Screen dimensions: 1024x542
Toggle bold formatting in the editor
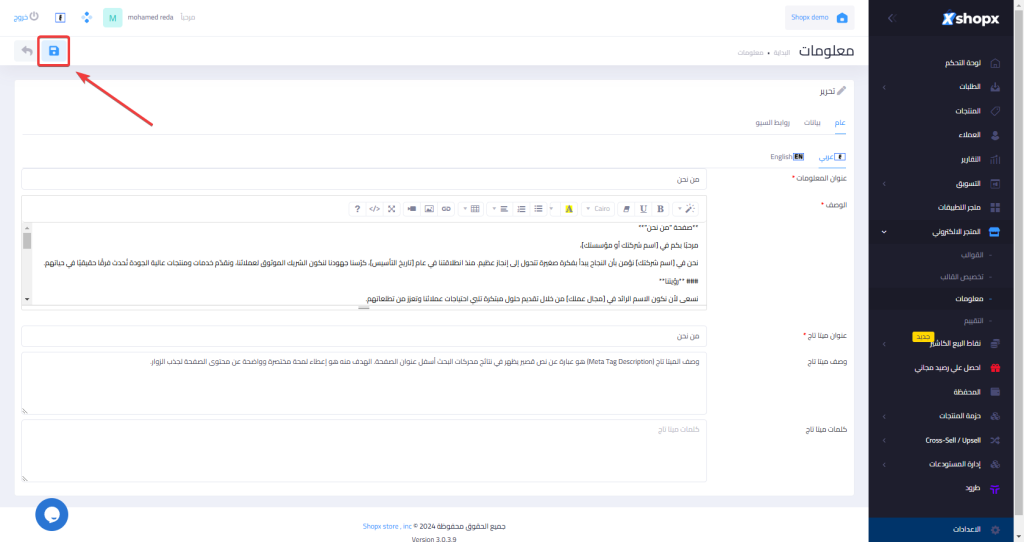(x=660, y=208)
